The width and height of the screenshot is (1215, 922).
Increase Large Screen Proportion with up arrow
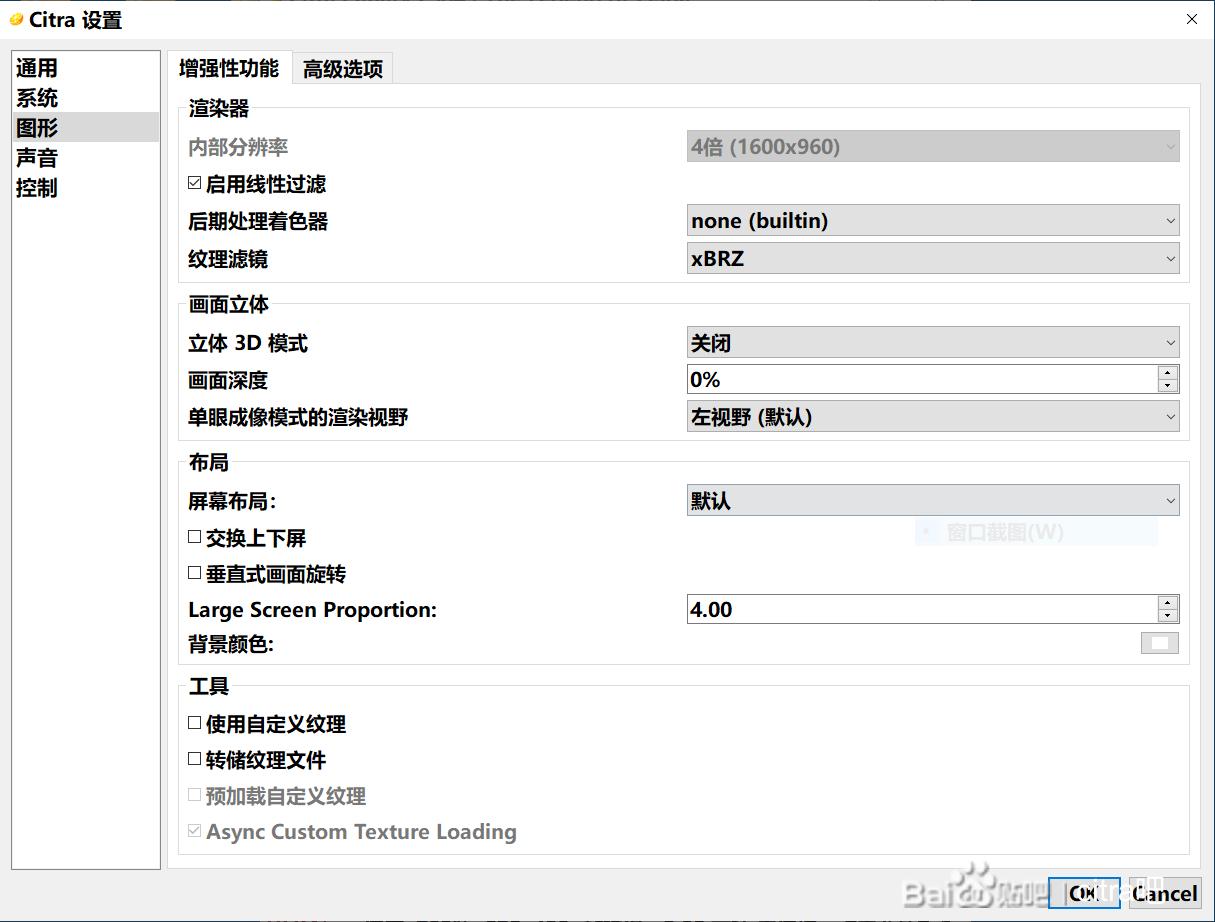pyautogui.click(x=1167, y=603)
